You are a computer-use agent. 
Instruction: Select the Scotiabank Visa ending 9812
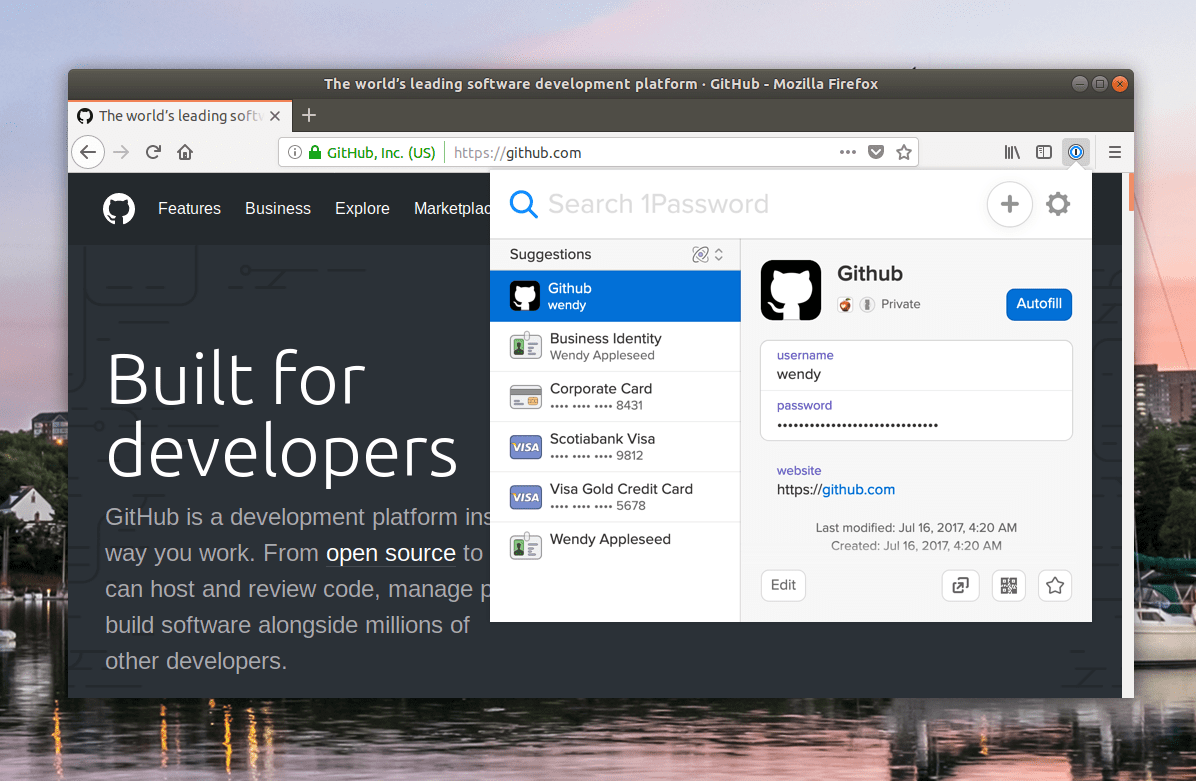click(x=615, y=447)
